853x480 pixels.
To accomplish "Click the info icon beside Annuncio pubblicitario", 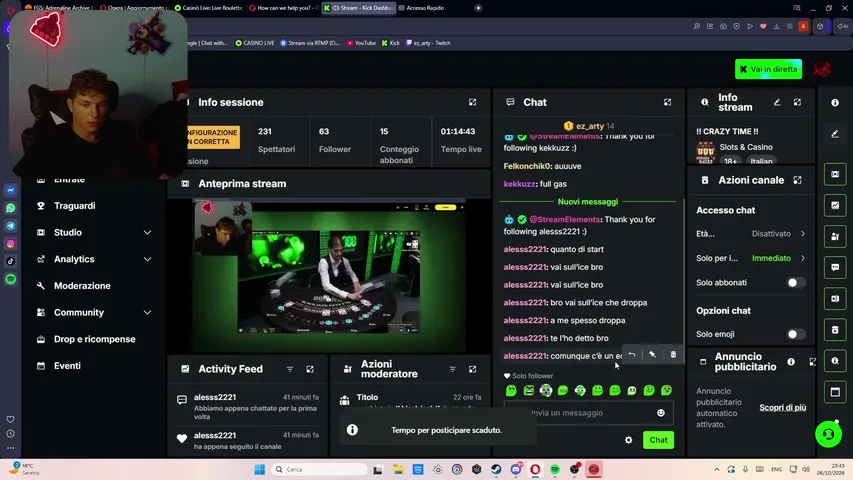I will tap(791, 361).
